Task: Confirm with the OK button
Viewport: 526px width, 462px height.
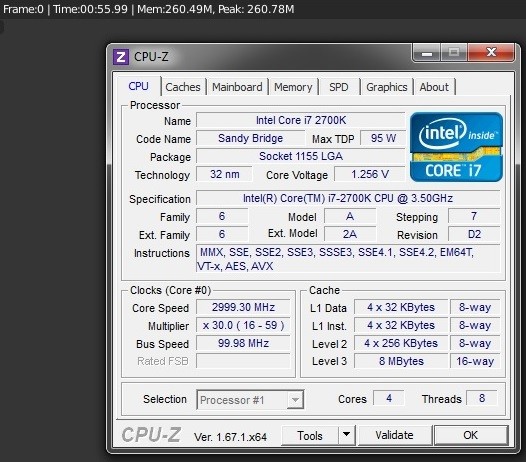Action: pos(471,435)
